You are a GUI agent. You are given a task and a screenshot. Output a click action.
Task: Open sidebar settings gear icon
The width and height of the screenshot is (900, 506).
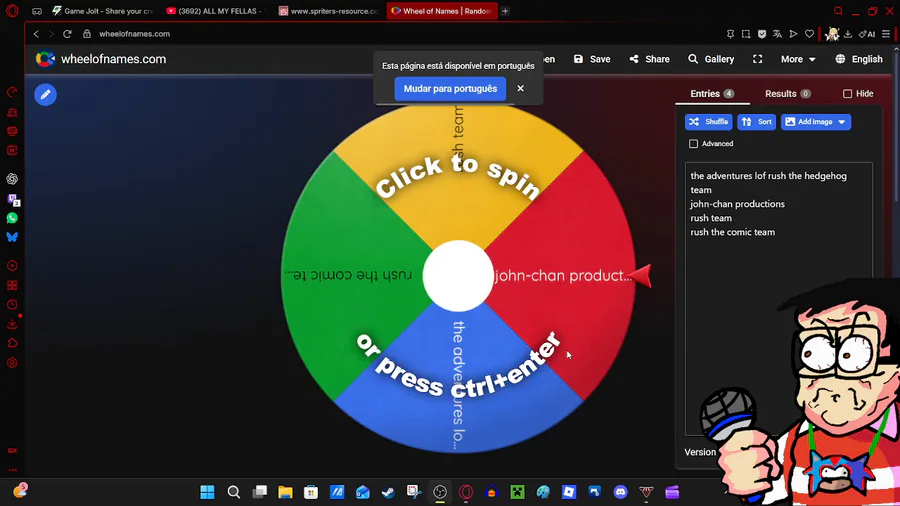click(12, 363)
